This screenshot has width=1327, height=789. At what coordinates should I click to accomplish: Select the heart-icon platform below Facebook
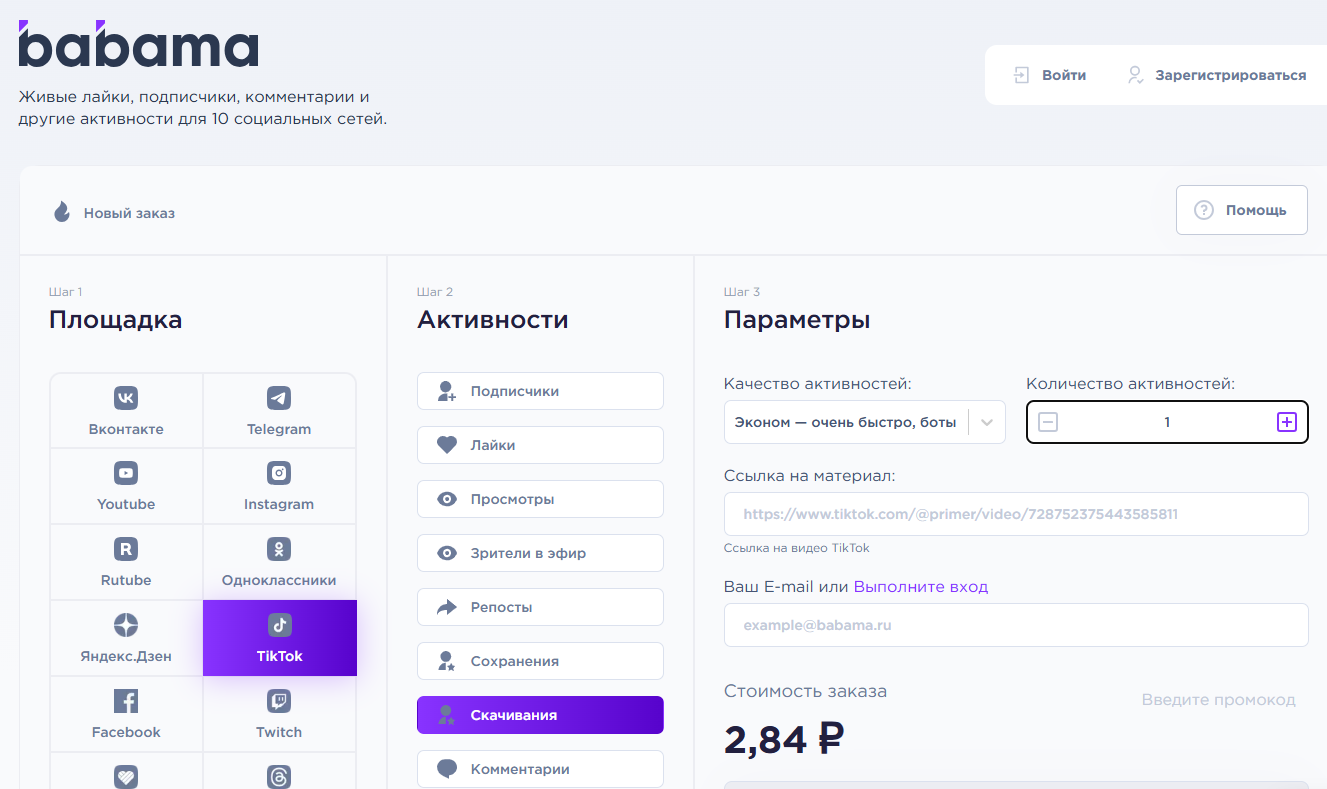[x=126, y=777]
